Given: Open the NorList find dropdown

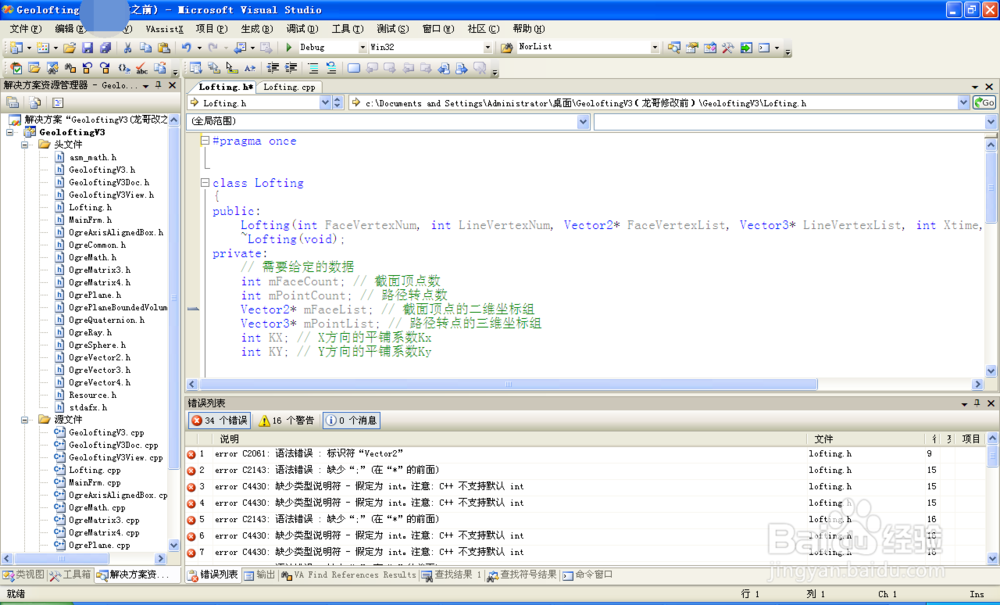Looking at the screenshot, I should 654,47.
